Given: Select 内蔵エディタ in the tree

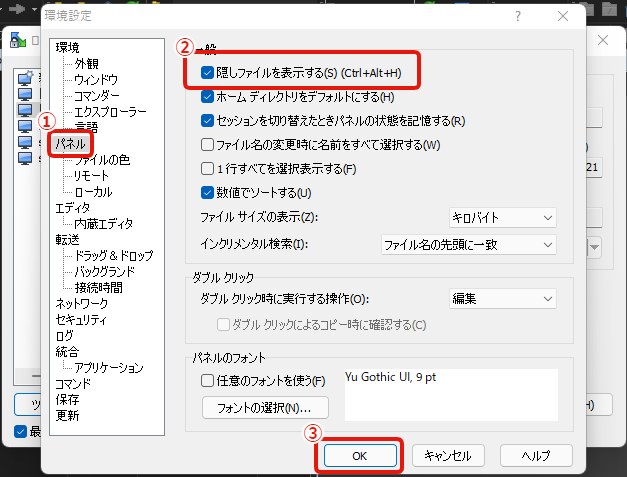Looking at the screenshot, I should click(x=104, y=224).
